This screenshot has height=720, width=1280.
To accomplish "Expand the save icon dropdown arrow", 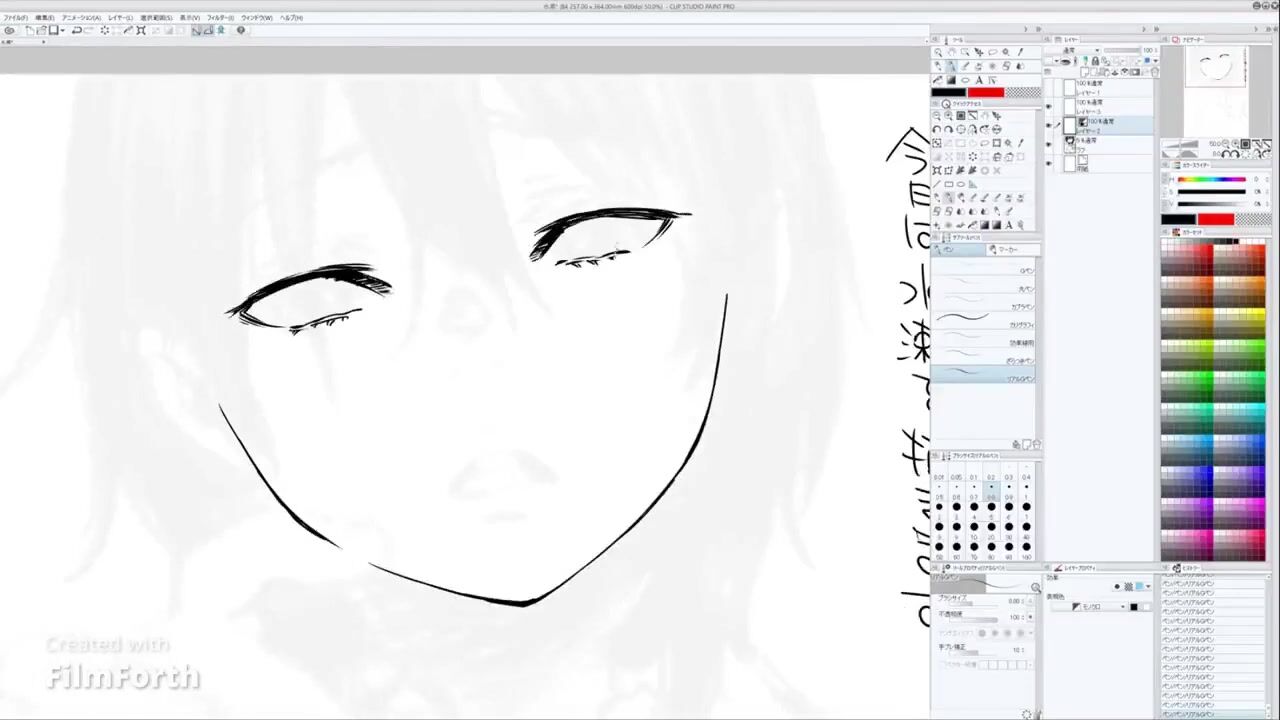I will 63,30.
